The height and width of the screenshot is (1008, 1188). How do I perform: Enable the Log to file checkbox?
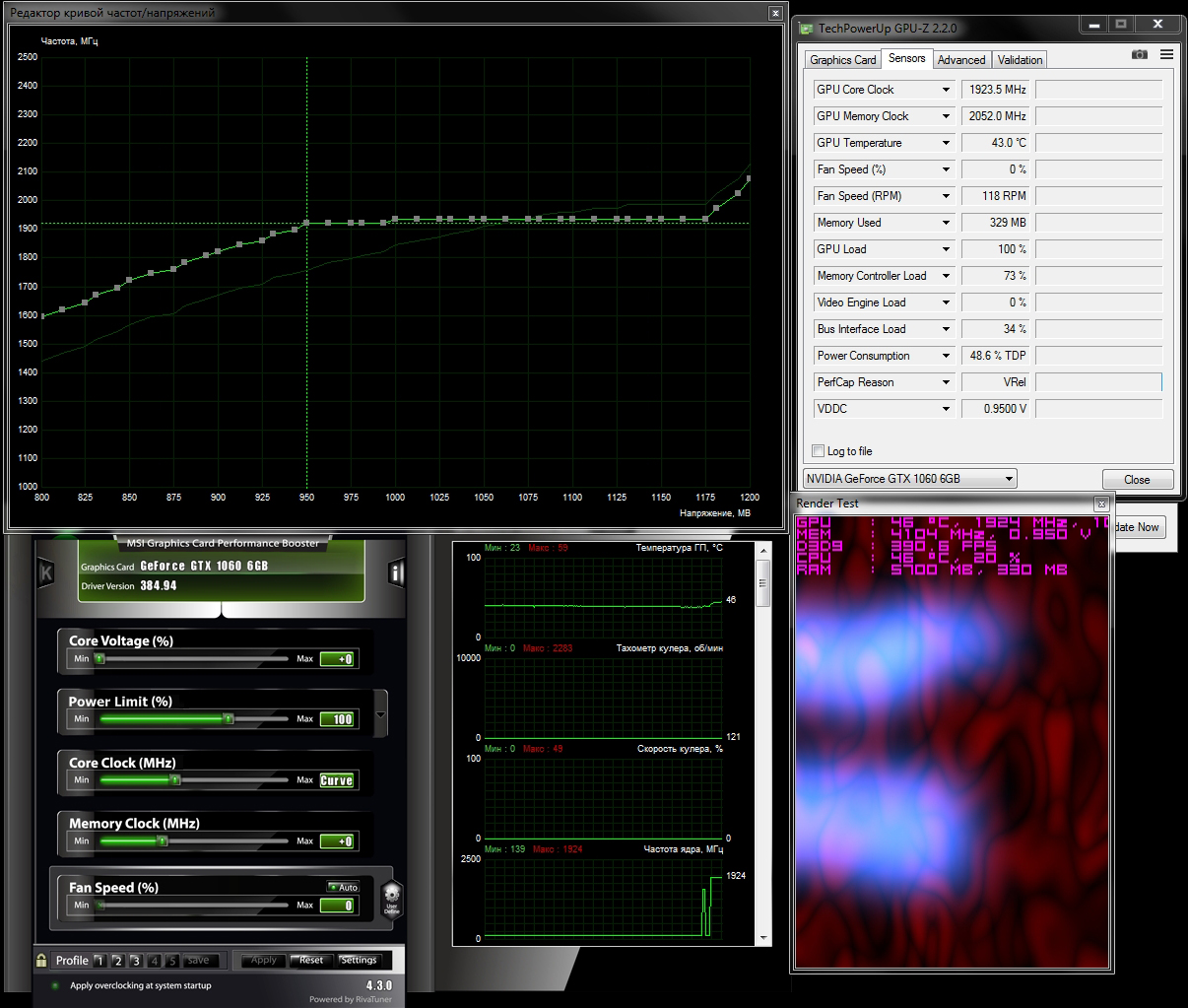(818, 450)
